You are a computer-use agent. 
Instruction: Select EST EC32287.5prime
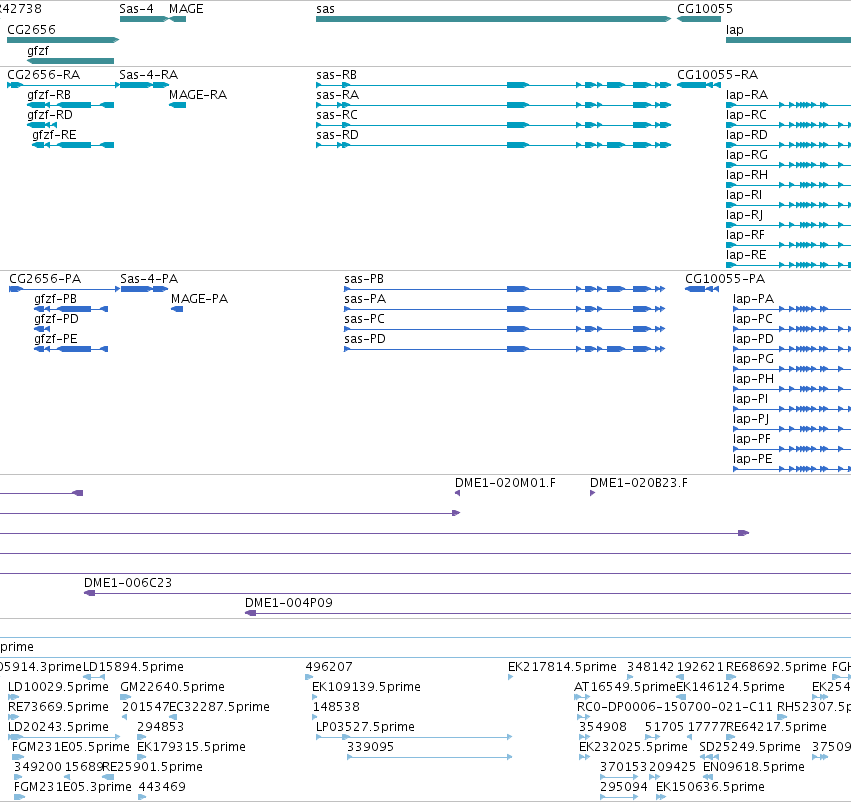click(173, 717)
